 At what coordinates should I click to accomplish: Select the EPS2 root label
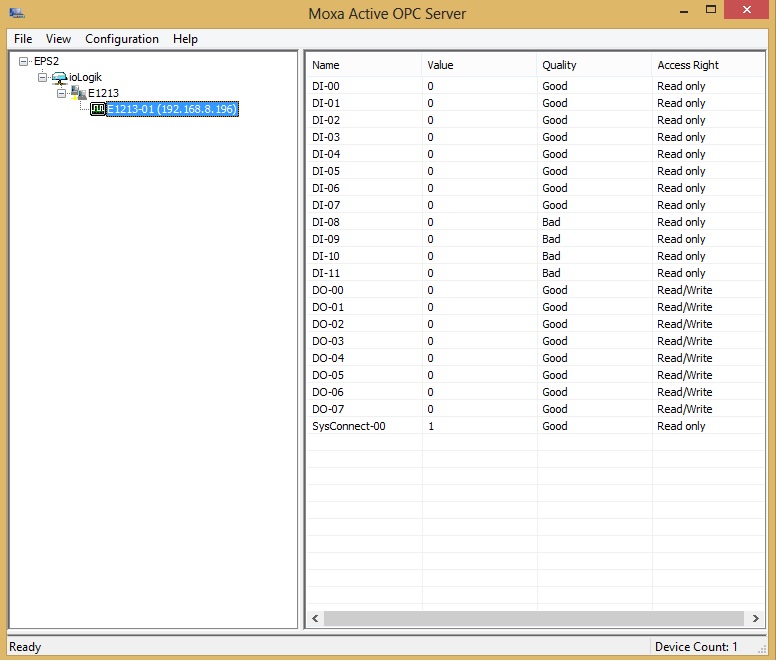pos(47,61)
